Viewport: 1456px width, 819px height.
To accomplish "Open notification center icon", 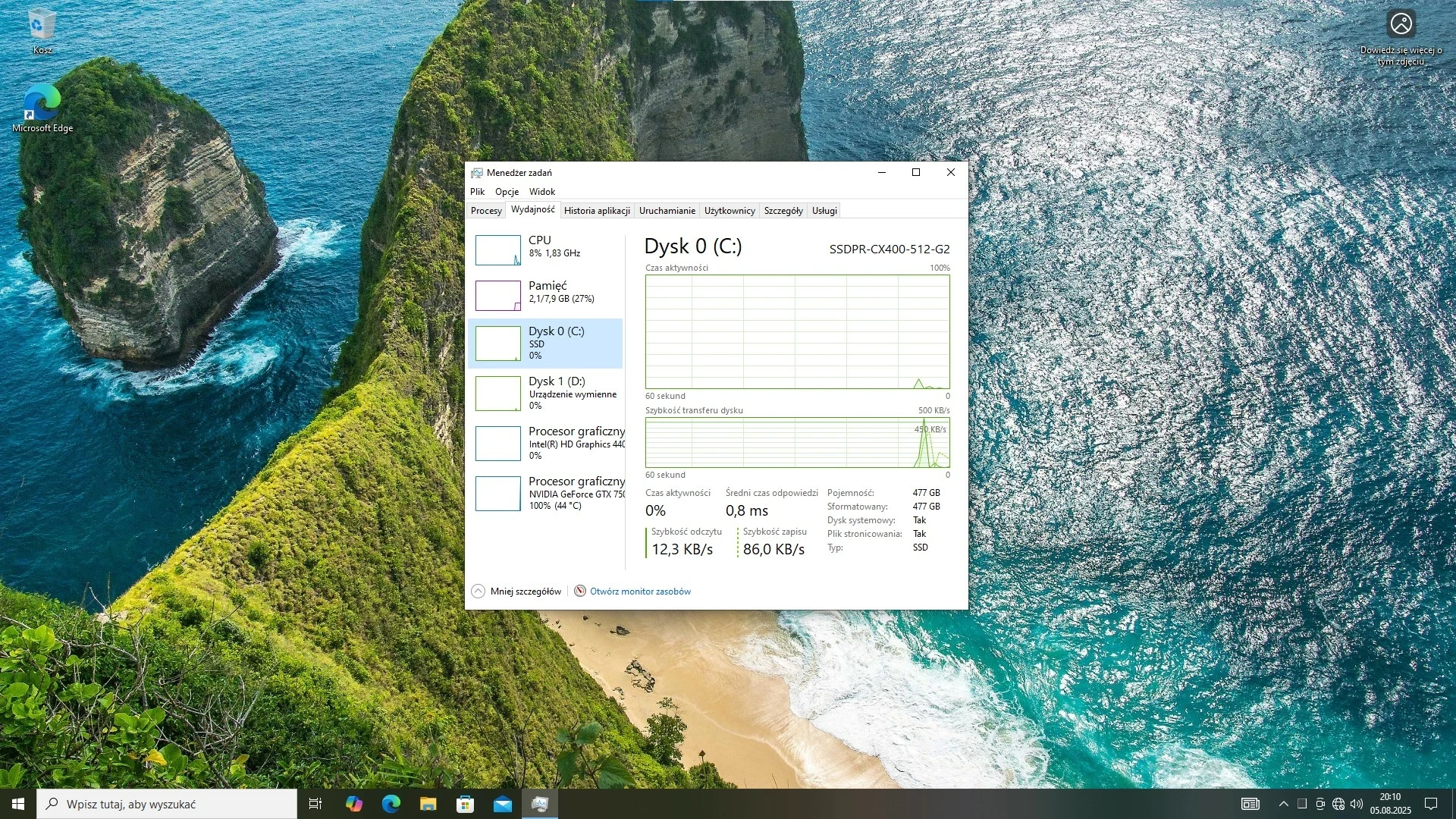I will click(x=1431, y=804).
